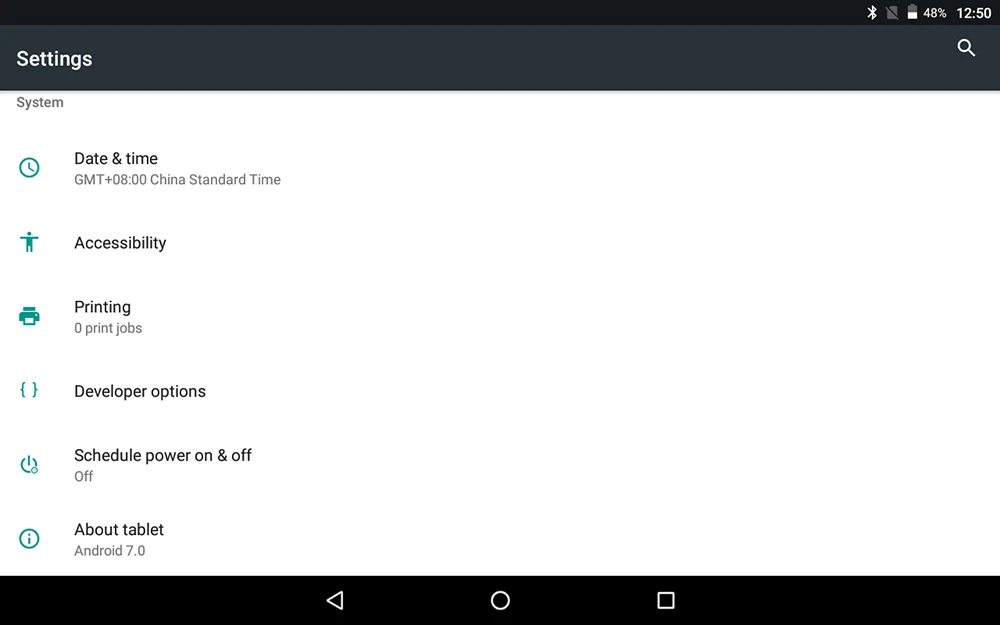Tap the 12:50 clock in status bar
This screenshot has width=1000, height=625.
click(973, 13)
